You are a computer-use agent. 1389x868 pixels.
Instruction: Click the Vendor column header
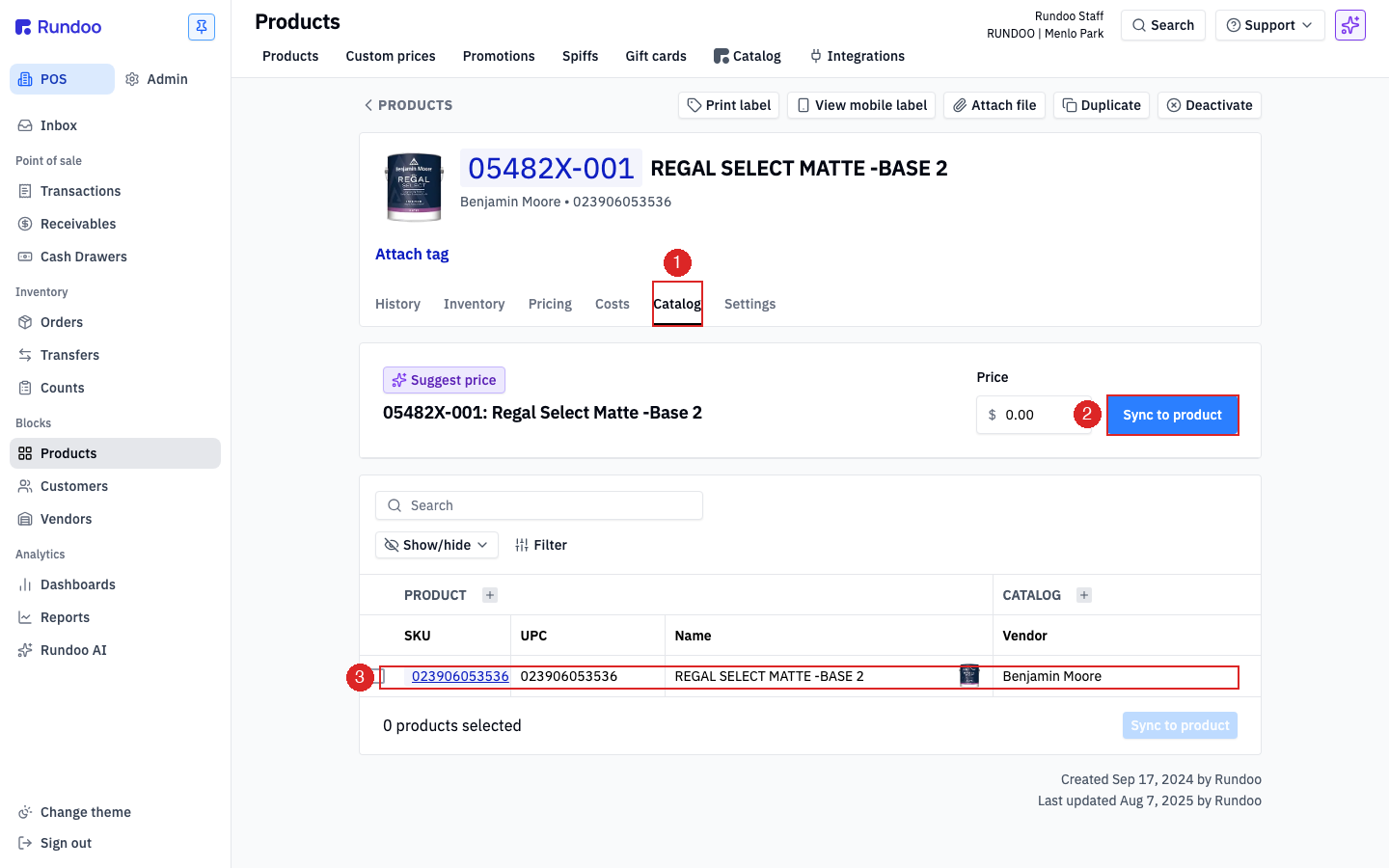click(1024, 636)
